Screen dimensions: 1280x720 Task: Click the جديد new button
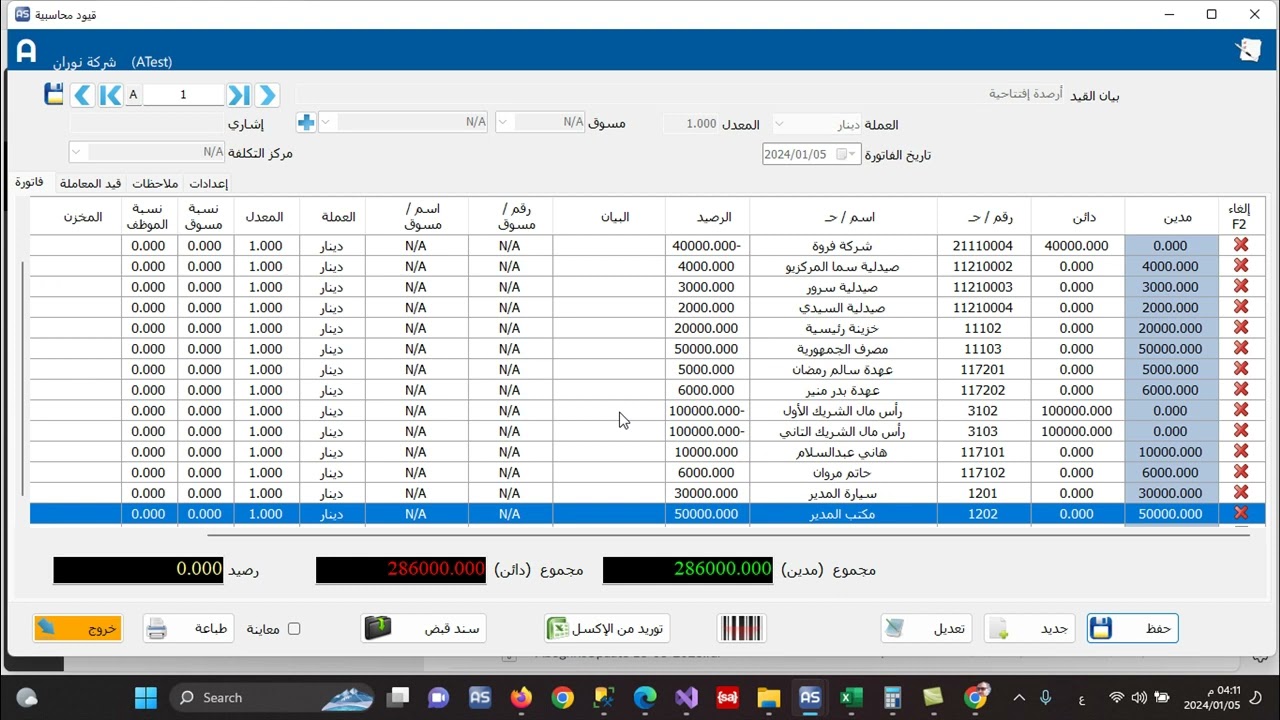1030,628
